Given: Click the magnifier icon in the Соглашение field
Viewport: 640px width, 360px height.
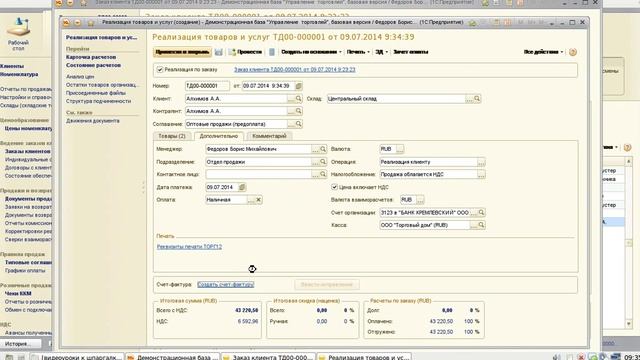Looking at the screenshot, I should pos(298,124).
